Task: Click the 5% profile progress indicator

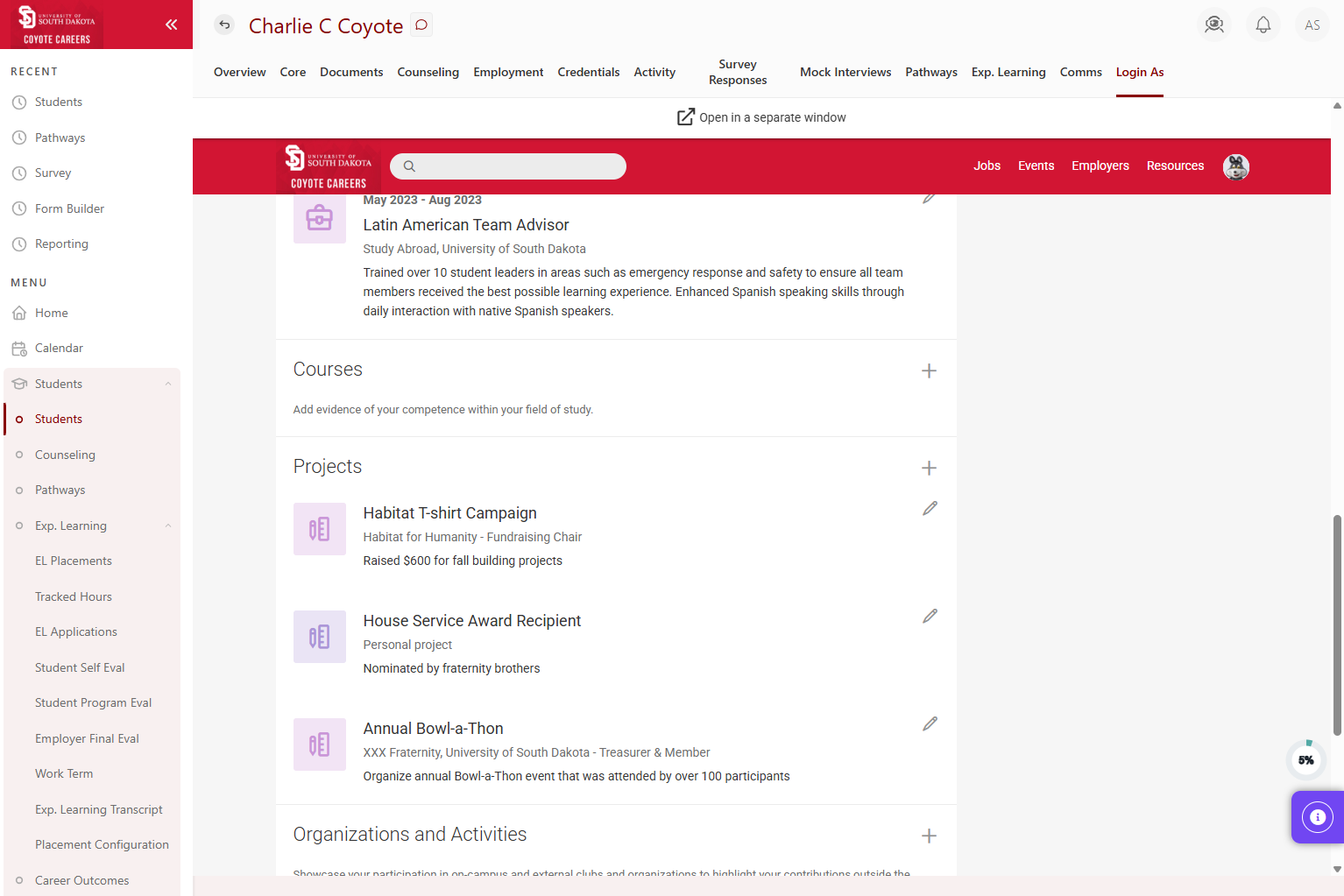Action: tap(1306, 759)
